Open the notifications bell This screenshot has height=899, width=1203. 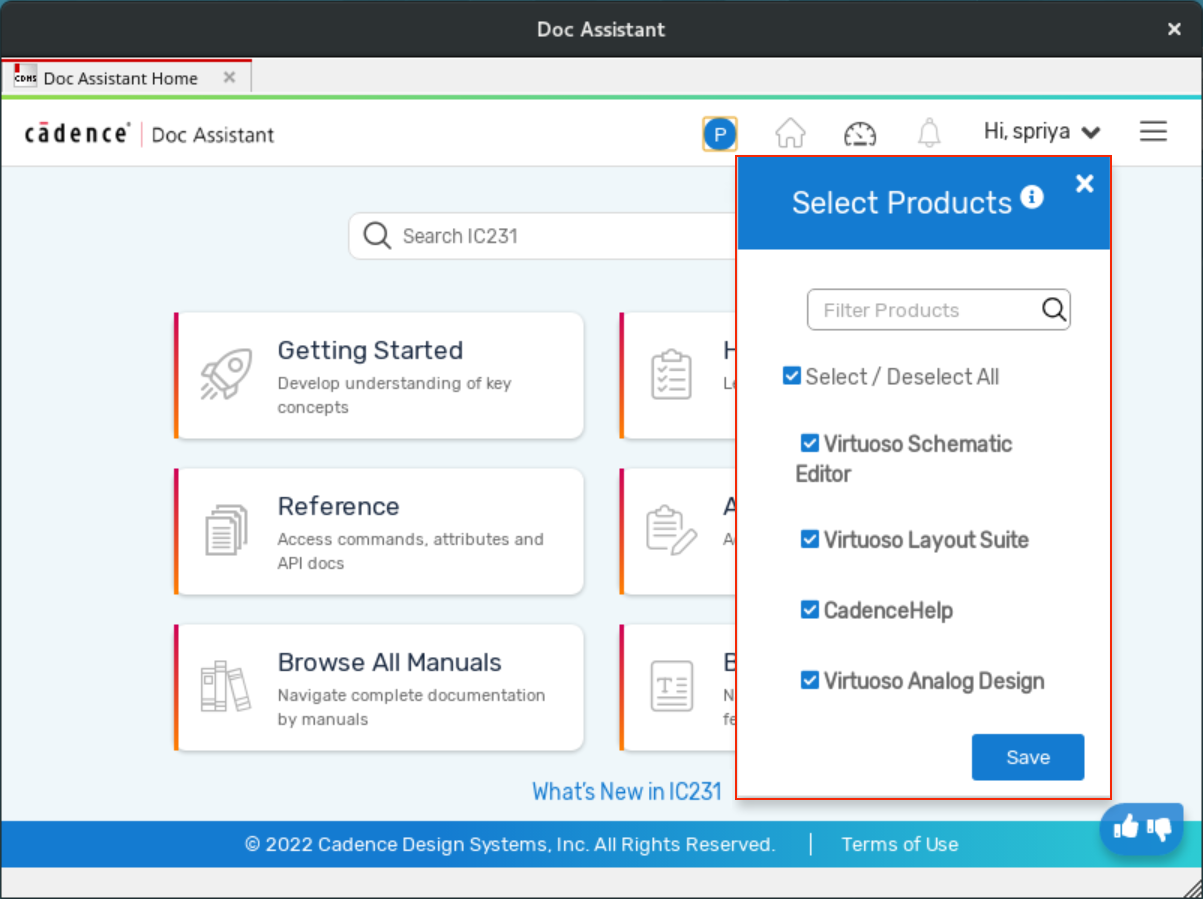pos(929,133)
